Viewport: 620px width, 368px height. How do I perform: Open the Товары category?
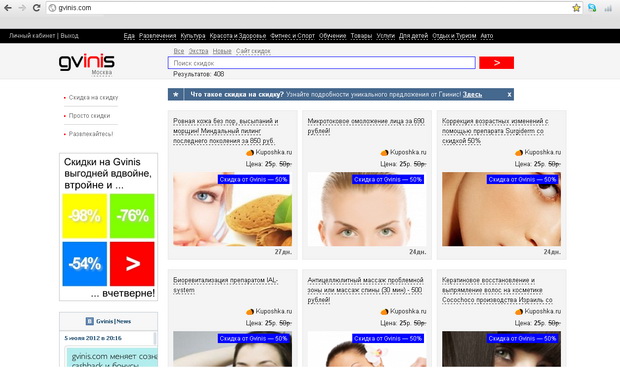click(361, 36)
